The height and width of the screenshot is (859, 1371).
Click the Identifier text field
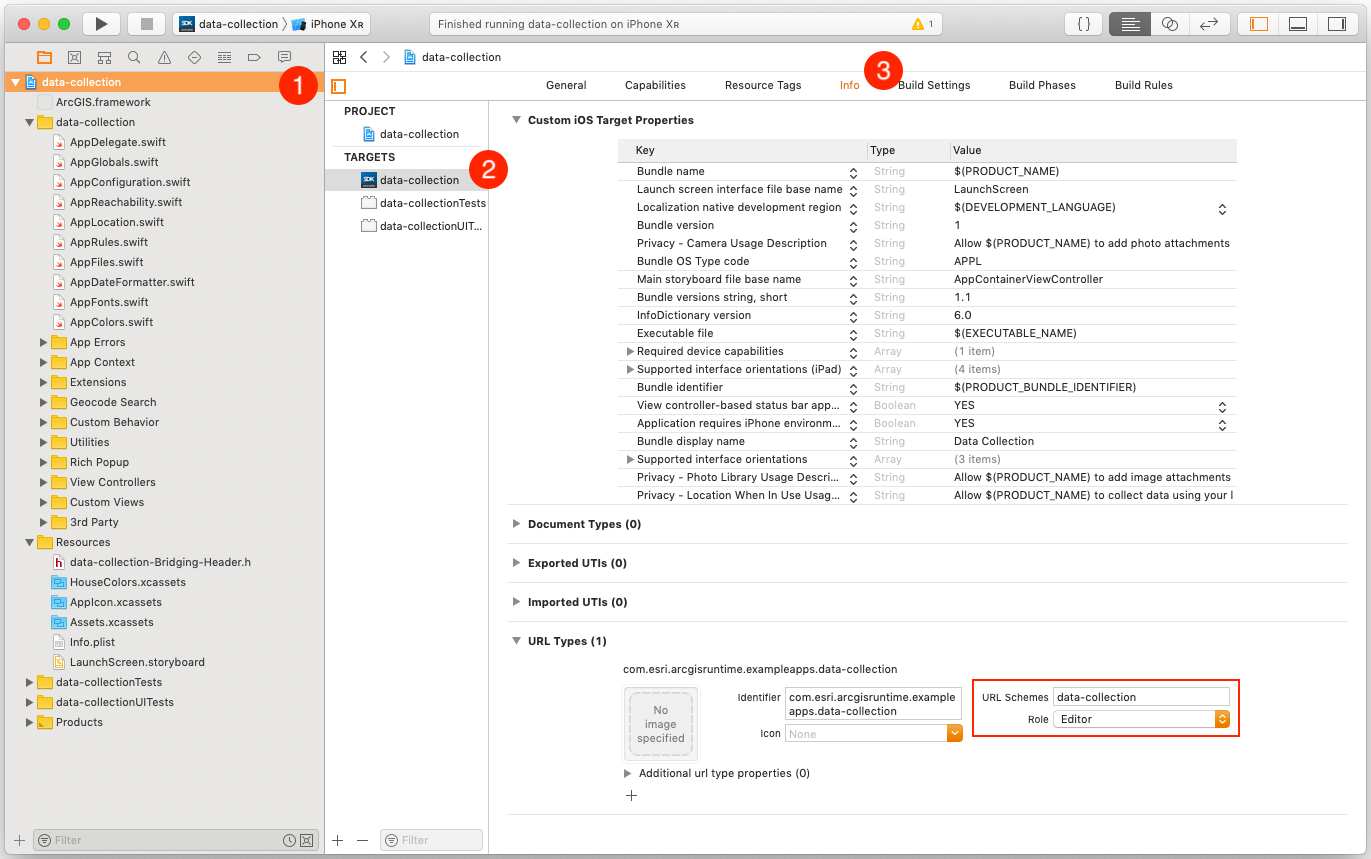pos(873,704)
